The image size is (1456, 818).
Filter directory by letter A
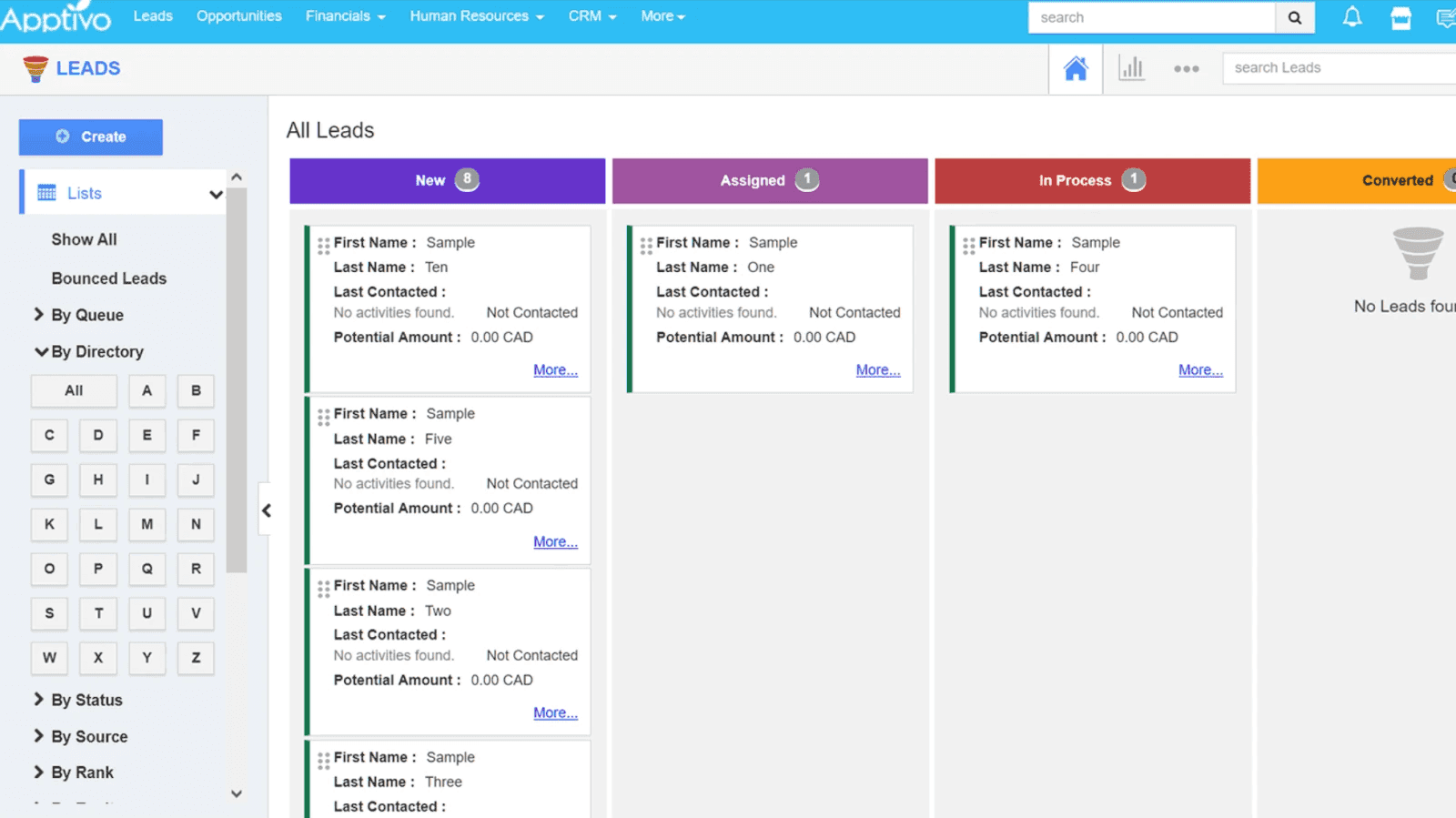coord(147,390)
